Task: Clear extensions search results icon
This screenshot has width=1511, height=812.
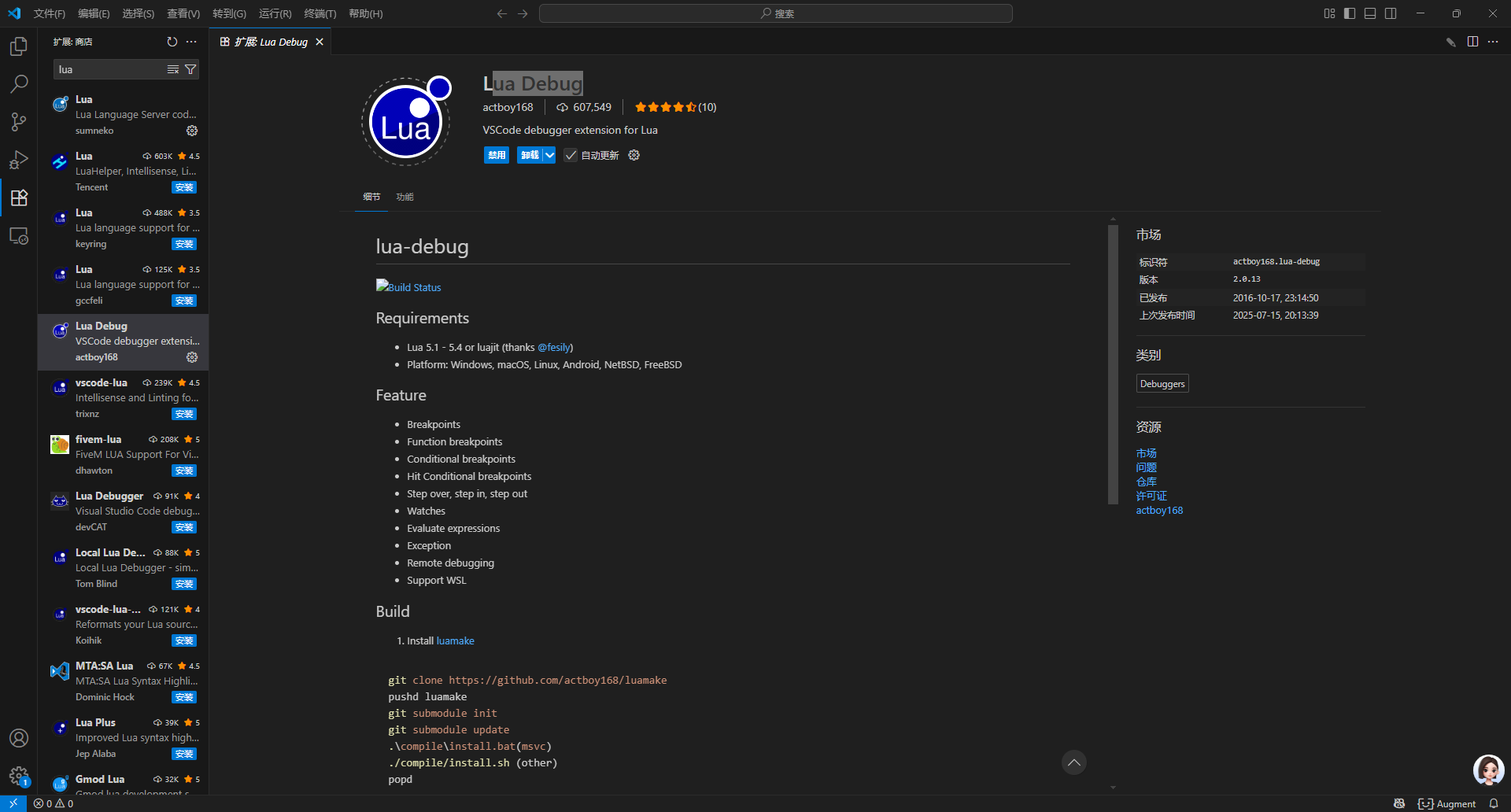Action: point(173,69)
